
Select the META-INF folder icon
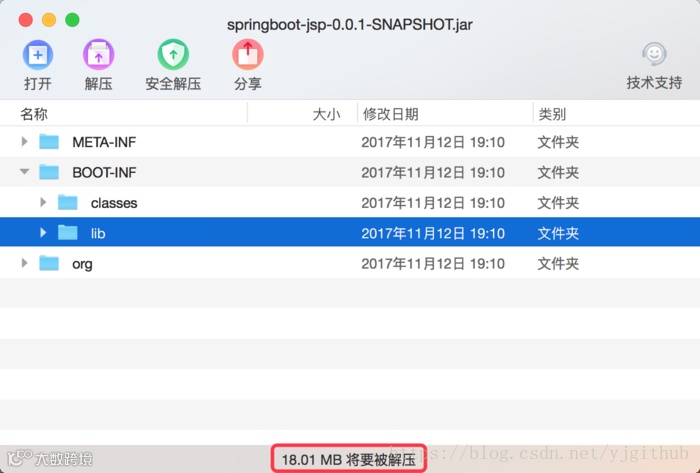(x=49, y=142)
